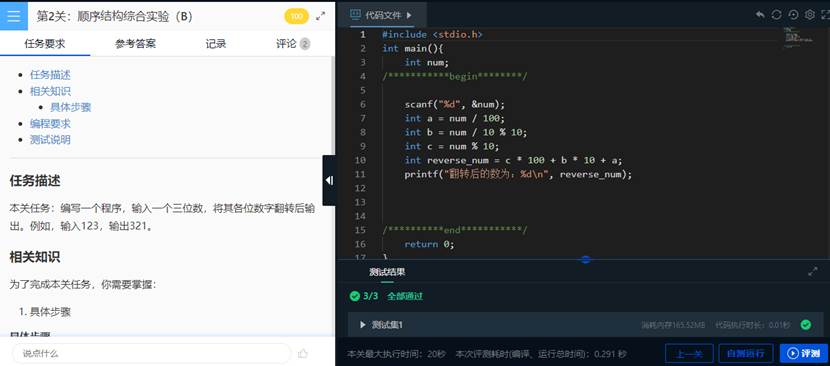830x366 pixels.
Task: Click the int reverse_num code line
Action: (x=513, y=160)
